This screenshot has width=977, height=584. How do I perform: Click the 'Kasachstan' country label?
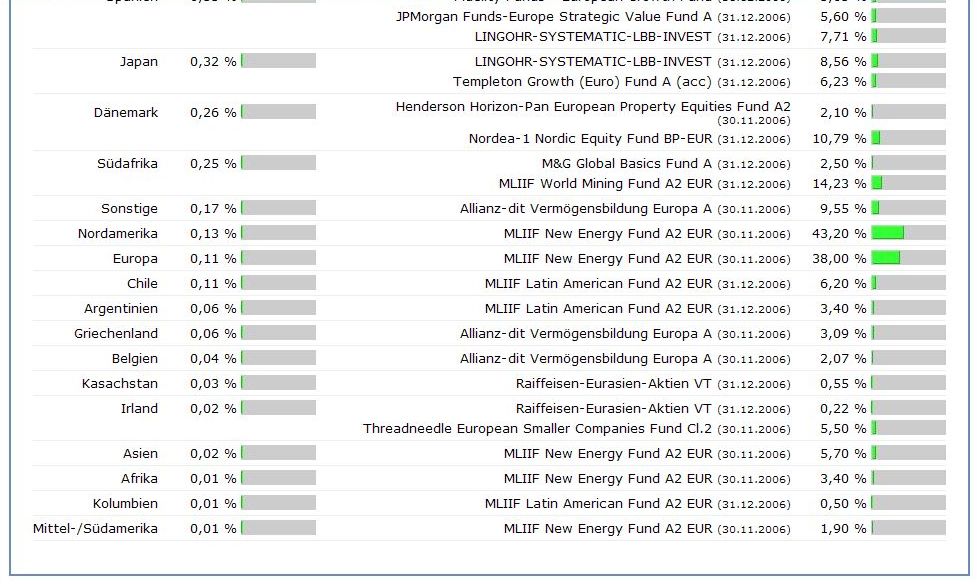click(x=119, y=383)
